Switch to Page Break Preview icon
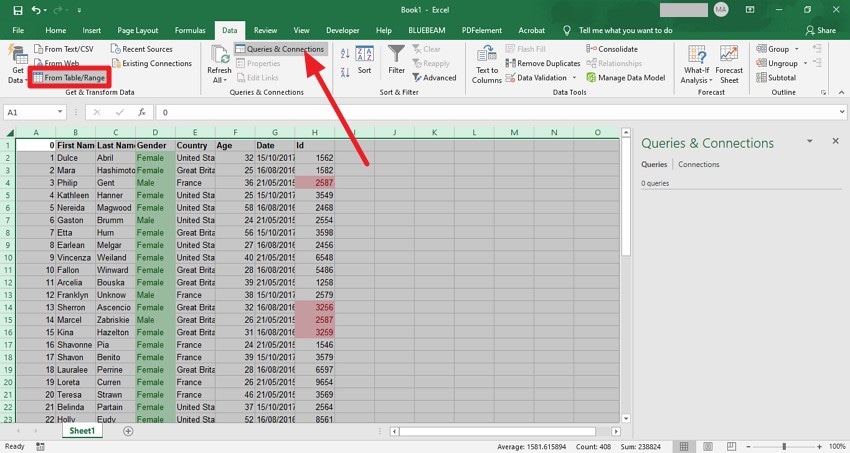850x453 pixels. click(731, 446)
